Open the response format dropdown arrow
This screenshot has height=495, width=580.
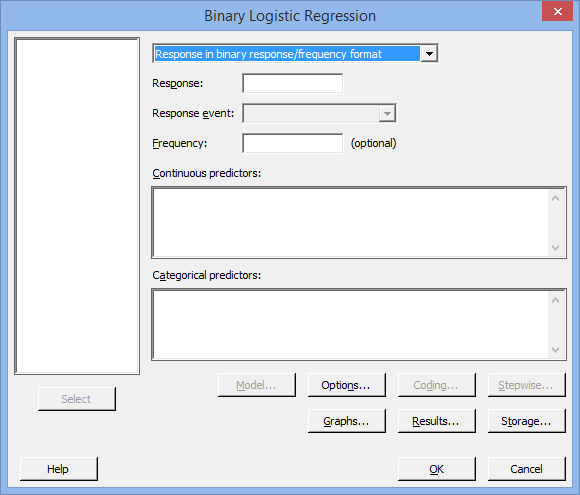tap(429, 54)
